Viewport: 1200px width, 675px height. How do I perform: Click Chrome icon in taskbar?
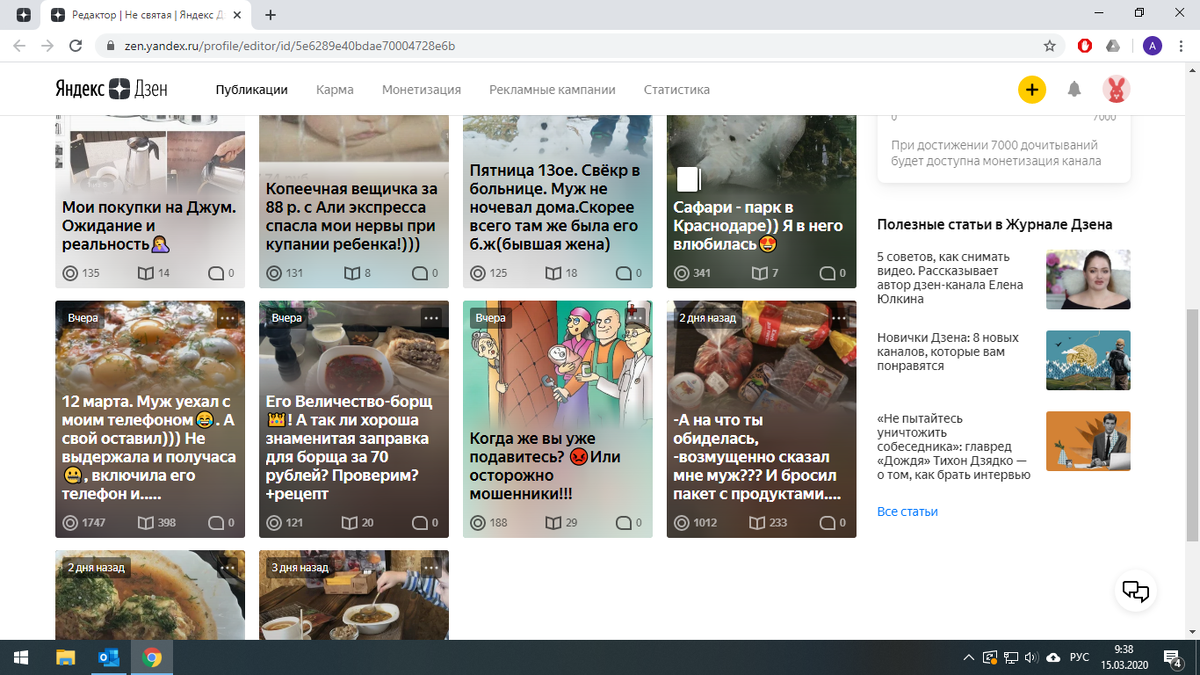coord(152,657)
